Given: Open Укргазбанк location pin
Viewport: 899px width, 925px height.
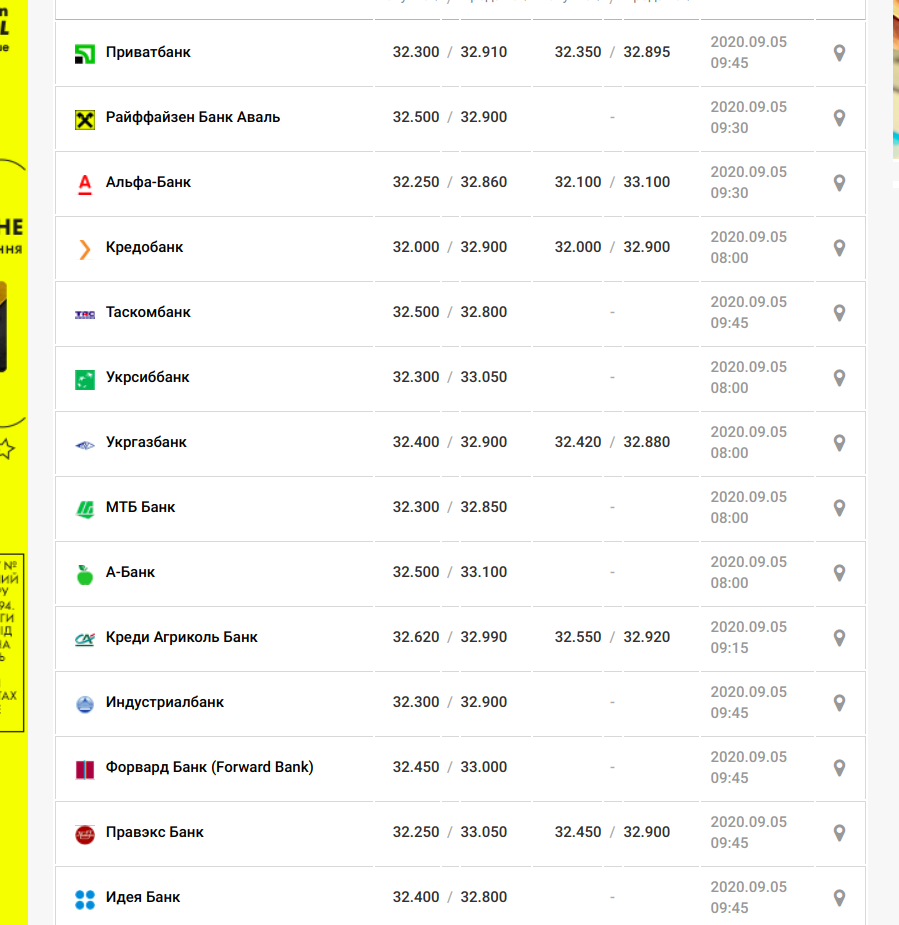Looking at the screenshot, I should click(x=839, y=443).
